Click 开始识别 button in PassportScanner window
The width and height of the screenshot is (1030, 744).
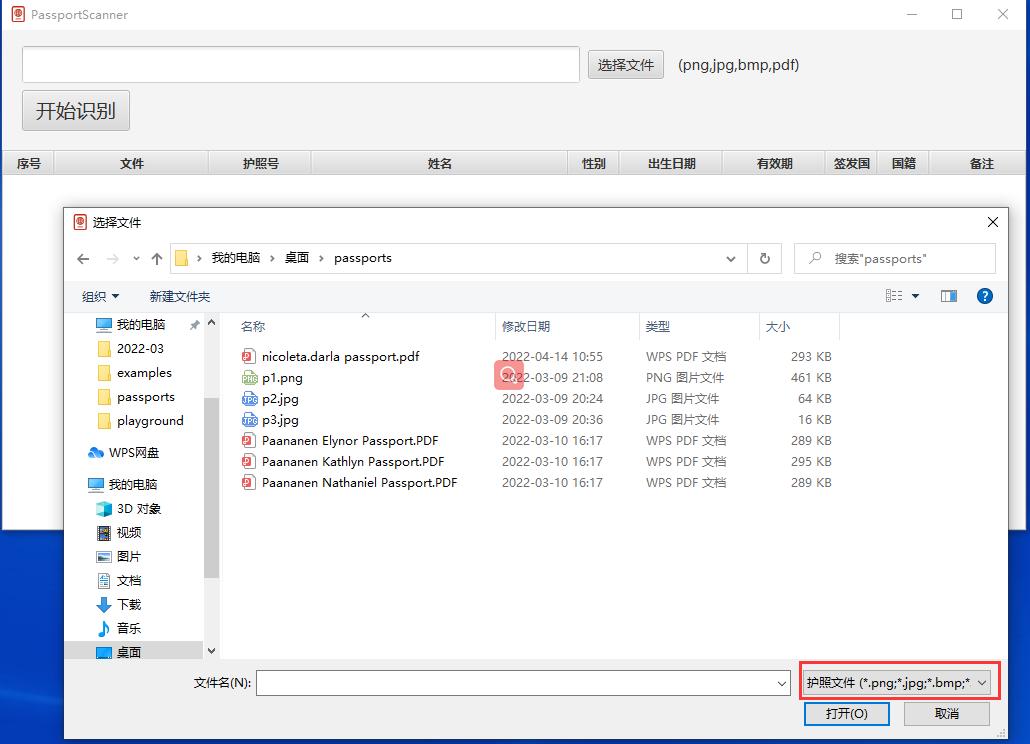[x=76, y=110]
